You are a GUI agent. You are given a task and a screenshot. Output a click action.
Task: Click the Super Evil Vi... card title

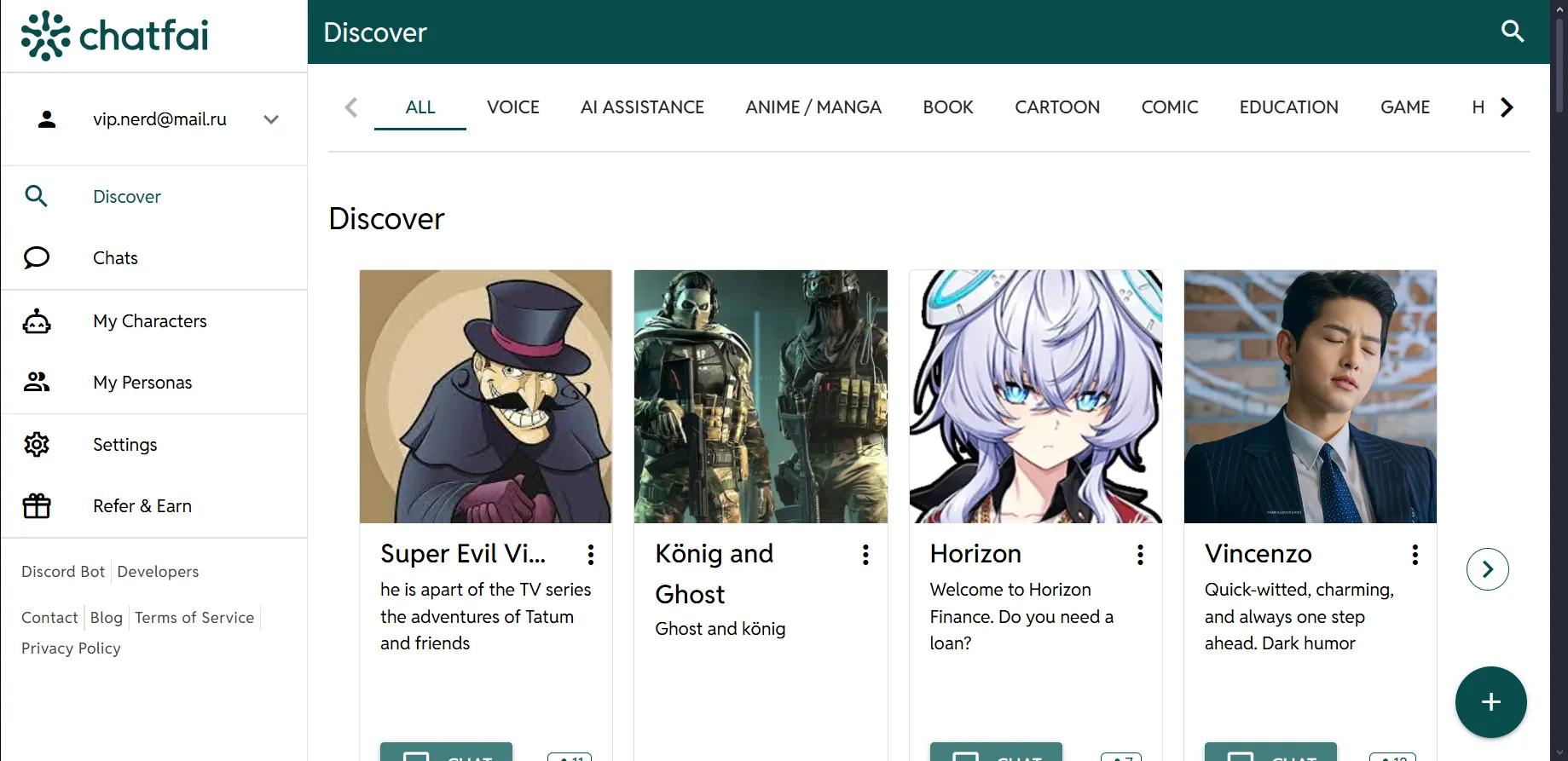pyautogui.click(x=463, y=554)
